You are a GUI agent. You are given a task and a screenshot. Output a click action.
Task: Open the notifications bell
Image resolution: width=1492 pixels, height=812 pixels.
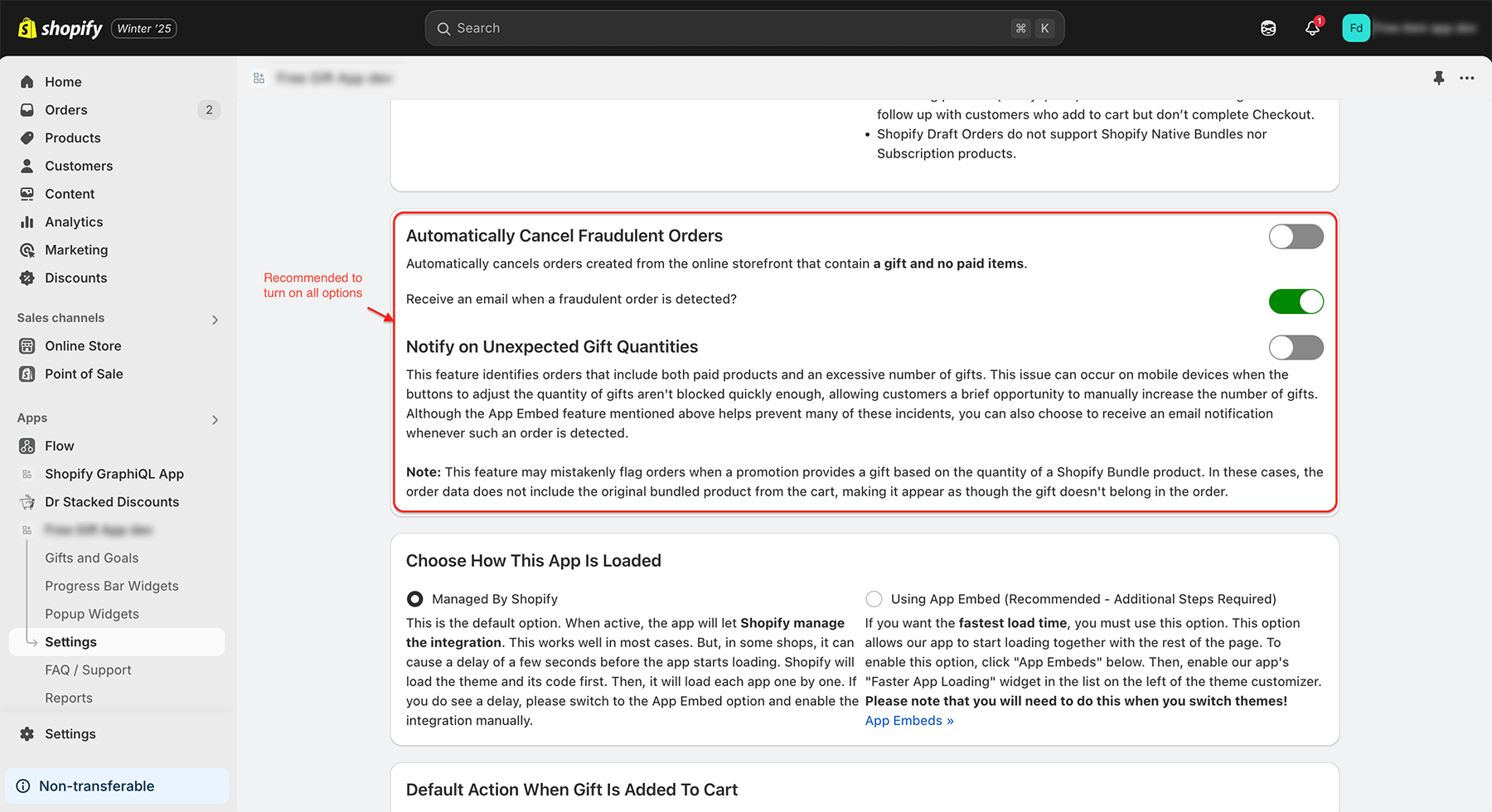[1312, 28]
